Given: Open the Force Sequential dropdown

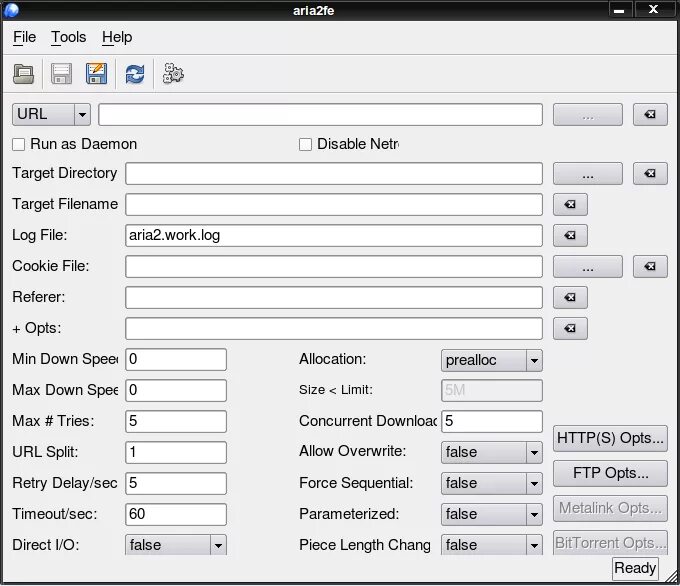Looking at the screenshot, I should click(492, 483).
